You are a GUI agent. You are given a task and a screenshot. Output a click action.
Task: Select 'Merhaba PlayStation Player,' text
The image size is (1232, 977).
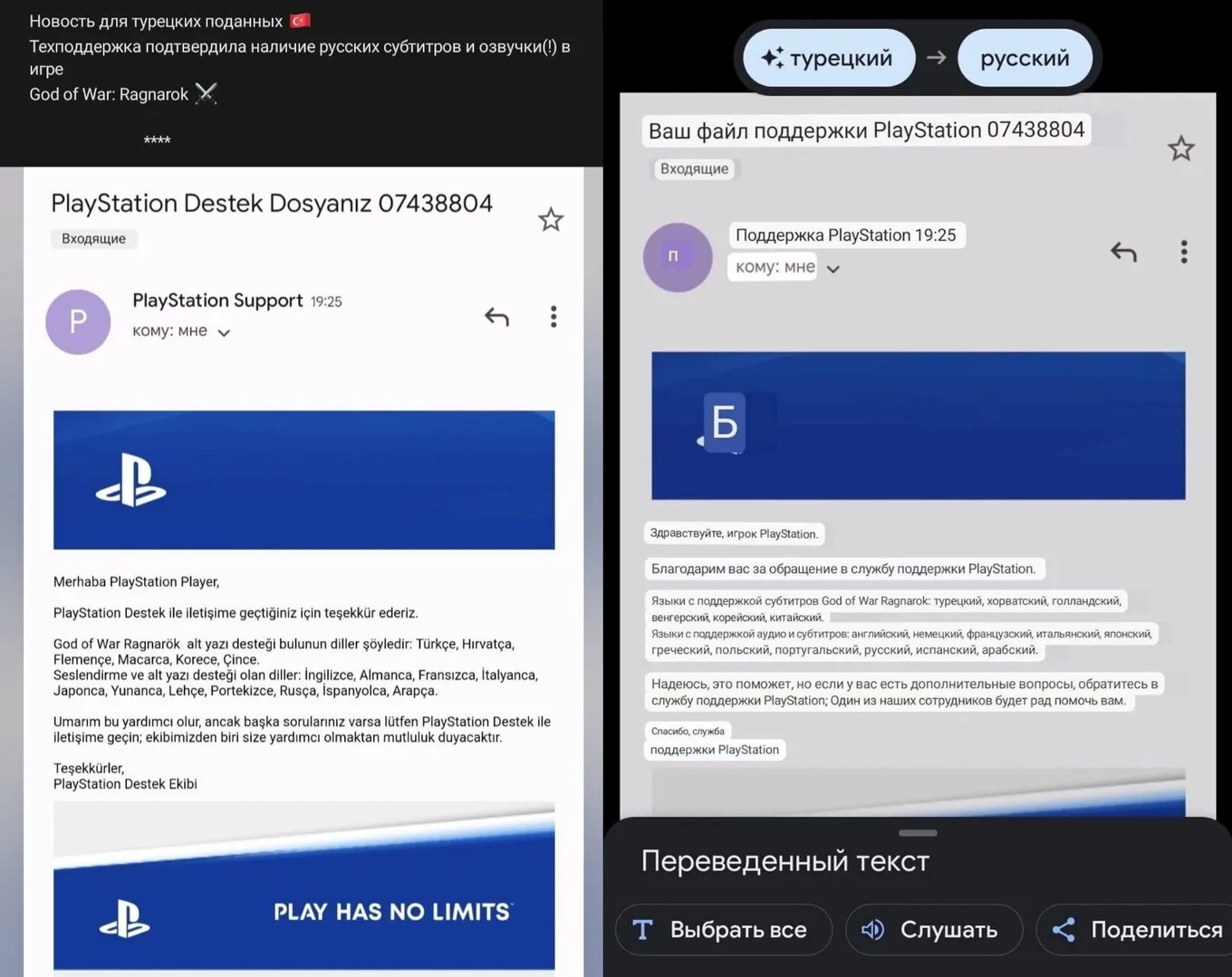pos(136,582)
